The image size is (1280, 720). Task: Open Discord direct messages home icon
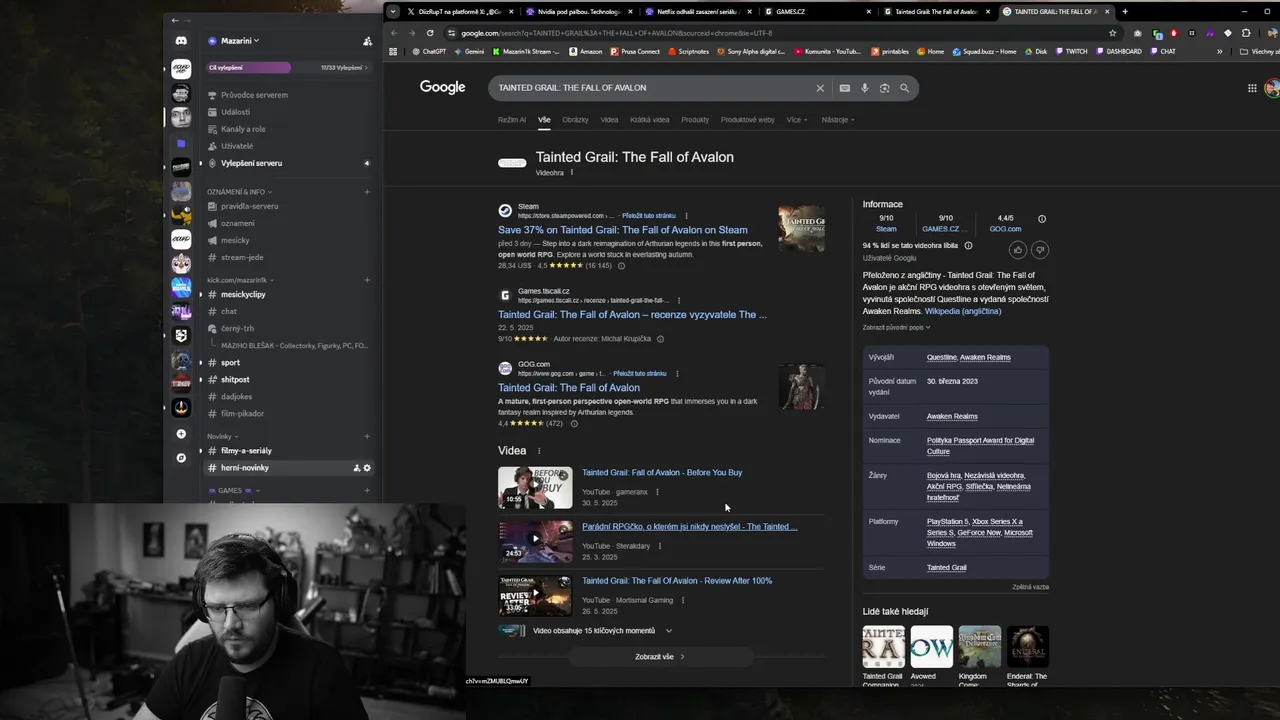[x=181, y=41]
